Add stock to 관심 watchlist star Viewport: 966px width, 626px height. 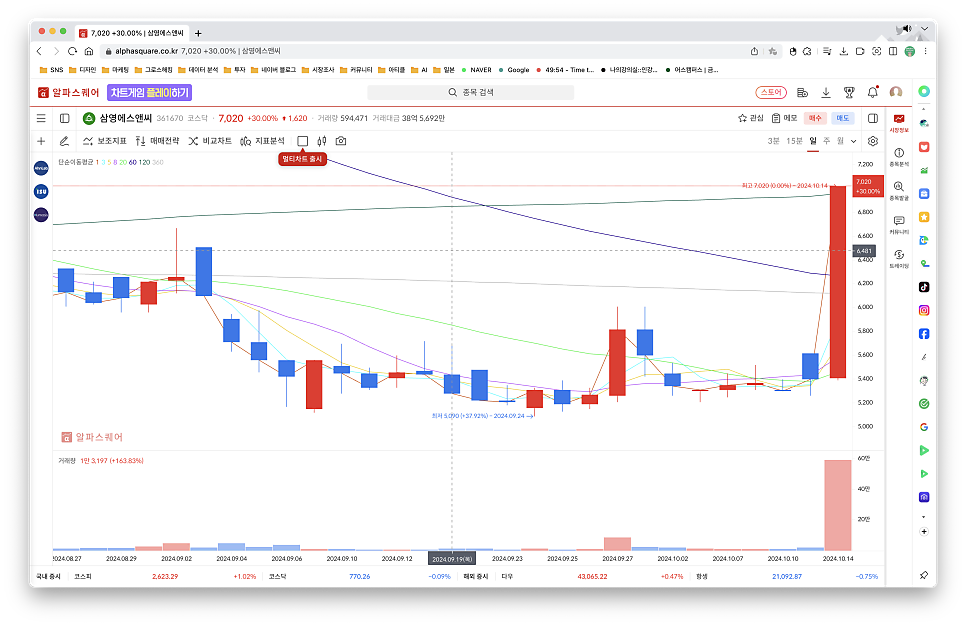[751, 118]
